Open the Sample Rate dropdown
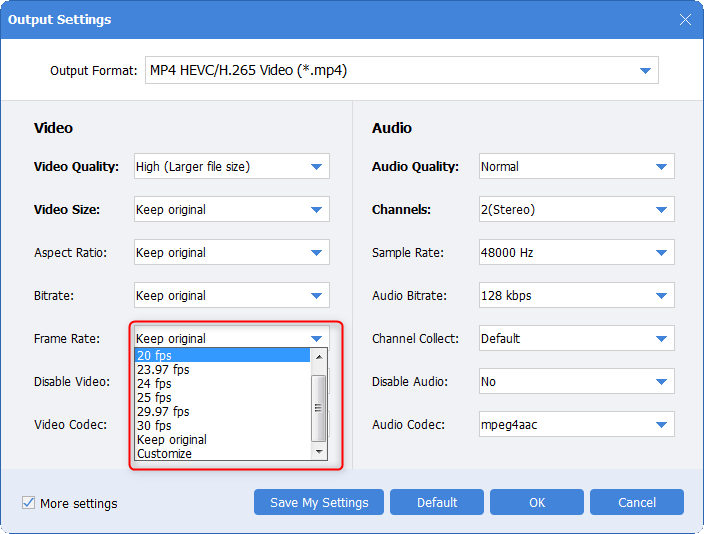The width and height of the screenshot is (704, 534). (576, 252)
